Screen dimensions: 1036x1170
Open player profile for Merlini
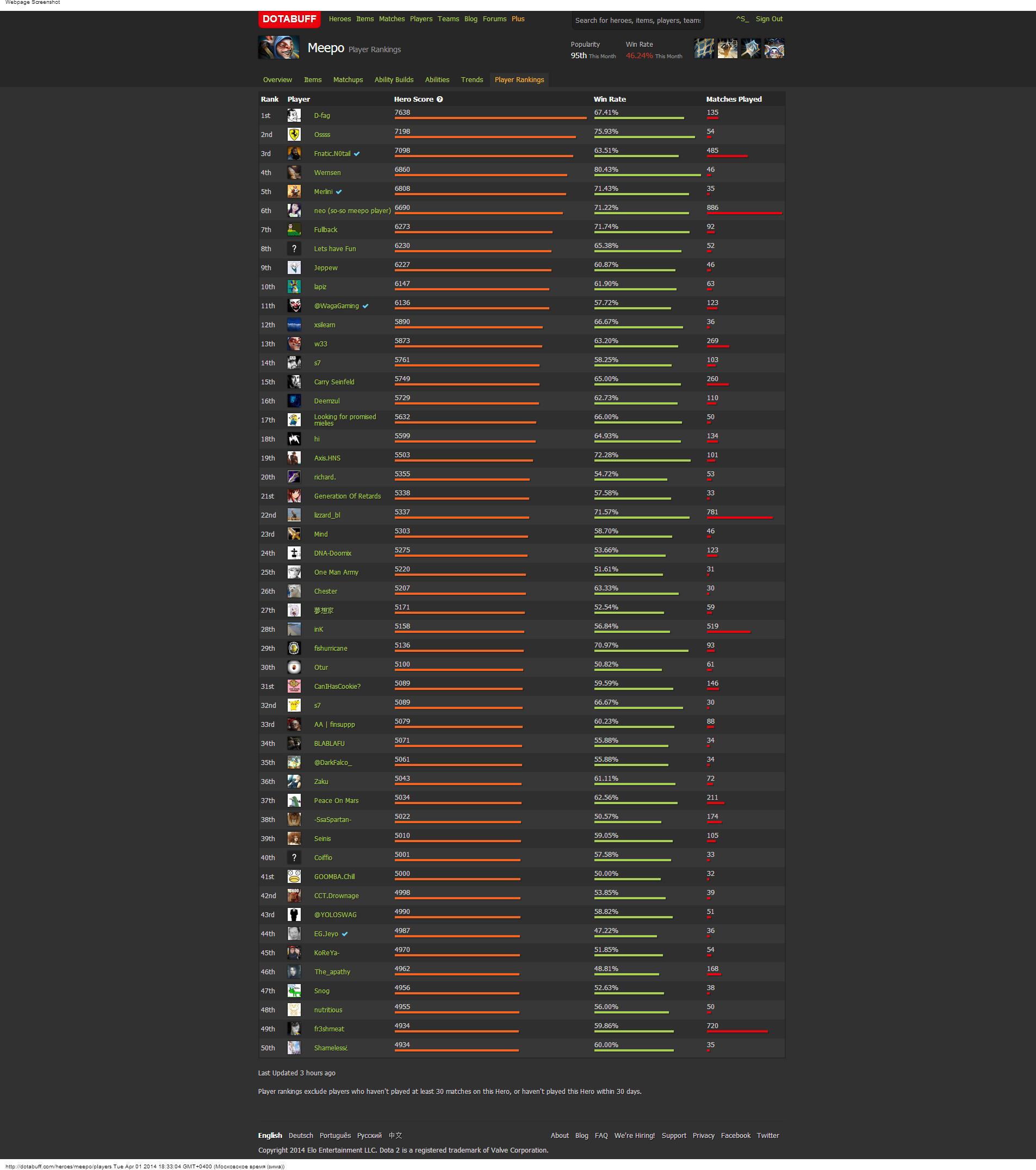323,192
